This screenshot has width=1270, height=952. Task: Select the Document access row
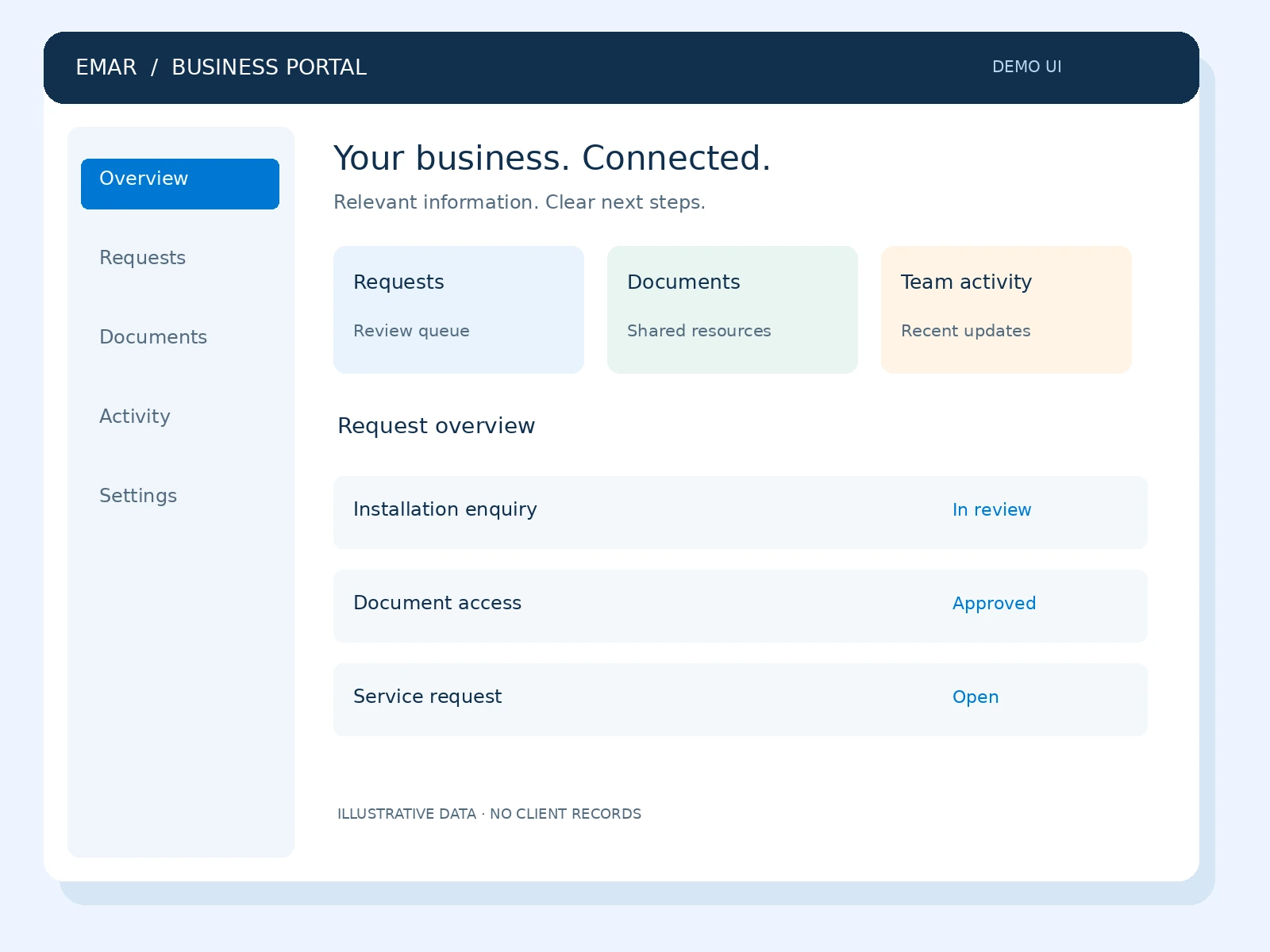[x=741, y=606]
